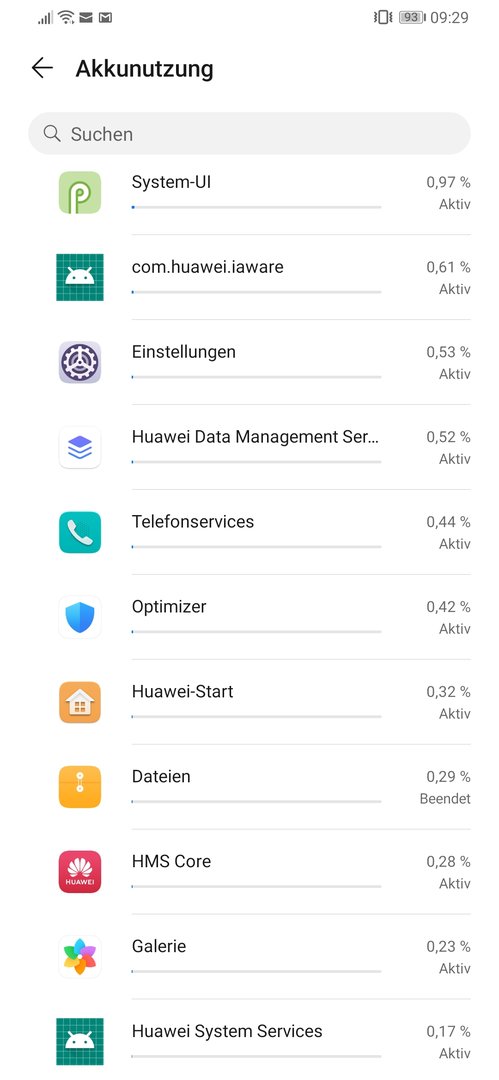Select the Dateien folder icon
The height and width of the screenshot is (1080, 499).
coord(80,787)
